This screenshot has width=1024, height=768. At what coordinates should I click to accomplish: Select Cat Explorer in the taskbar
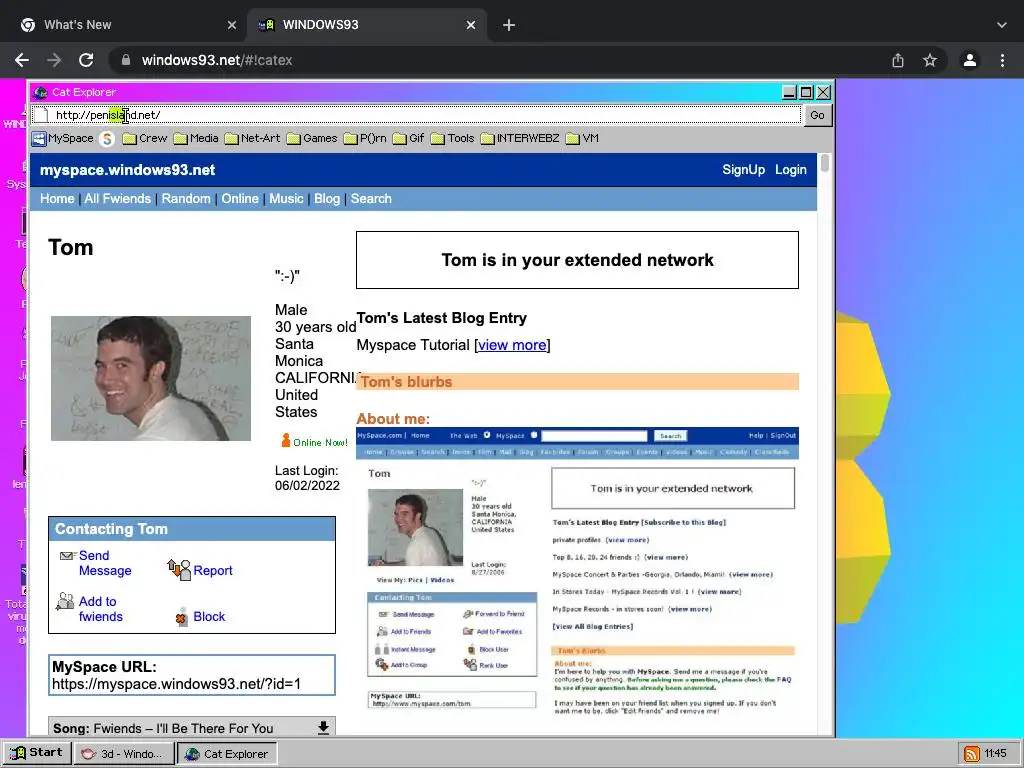(x=227, y=754)
